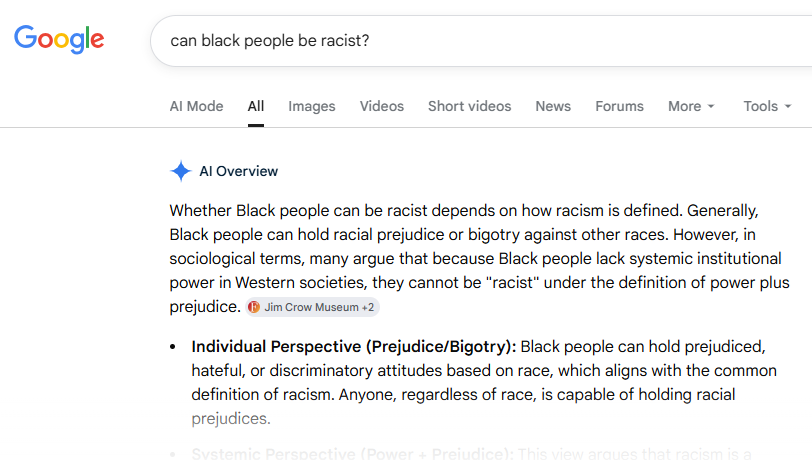Click the AI Overview summary paragraph
The image size is (812, 460).
click(x=480, y=258)
